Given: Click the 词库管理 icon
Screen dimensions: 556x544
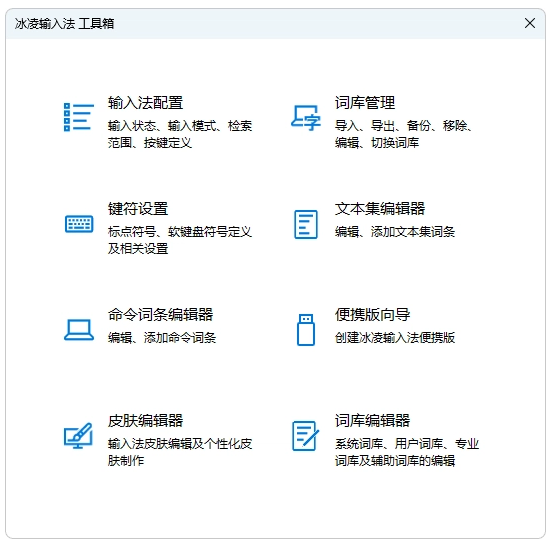Looking at the screenshot, I should coord(306,117).
